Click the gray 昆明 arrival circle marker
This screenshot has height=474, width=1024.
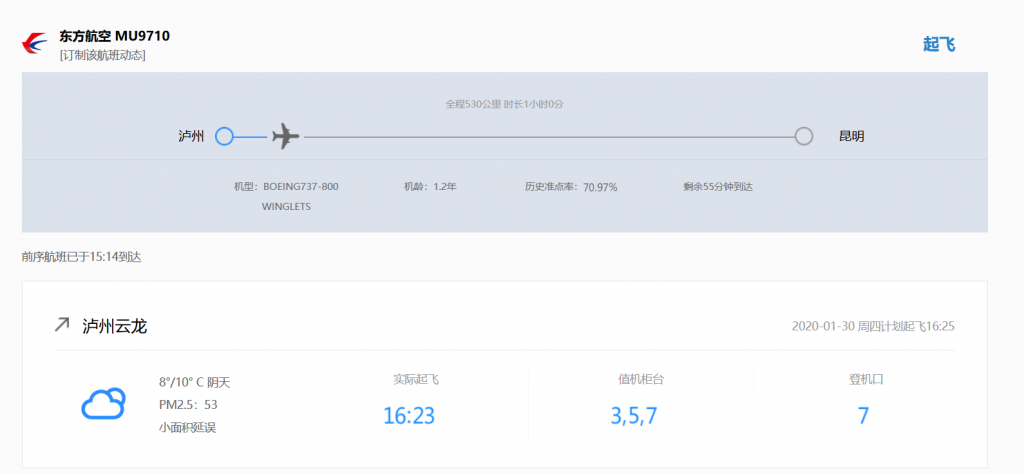(x=804, y=136)
